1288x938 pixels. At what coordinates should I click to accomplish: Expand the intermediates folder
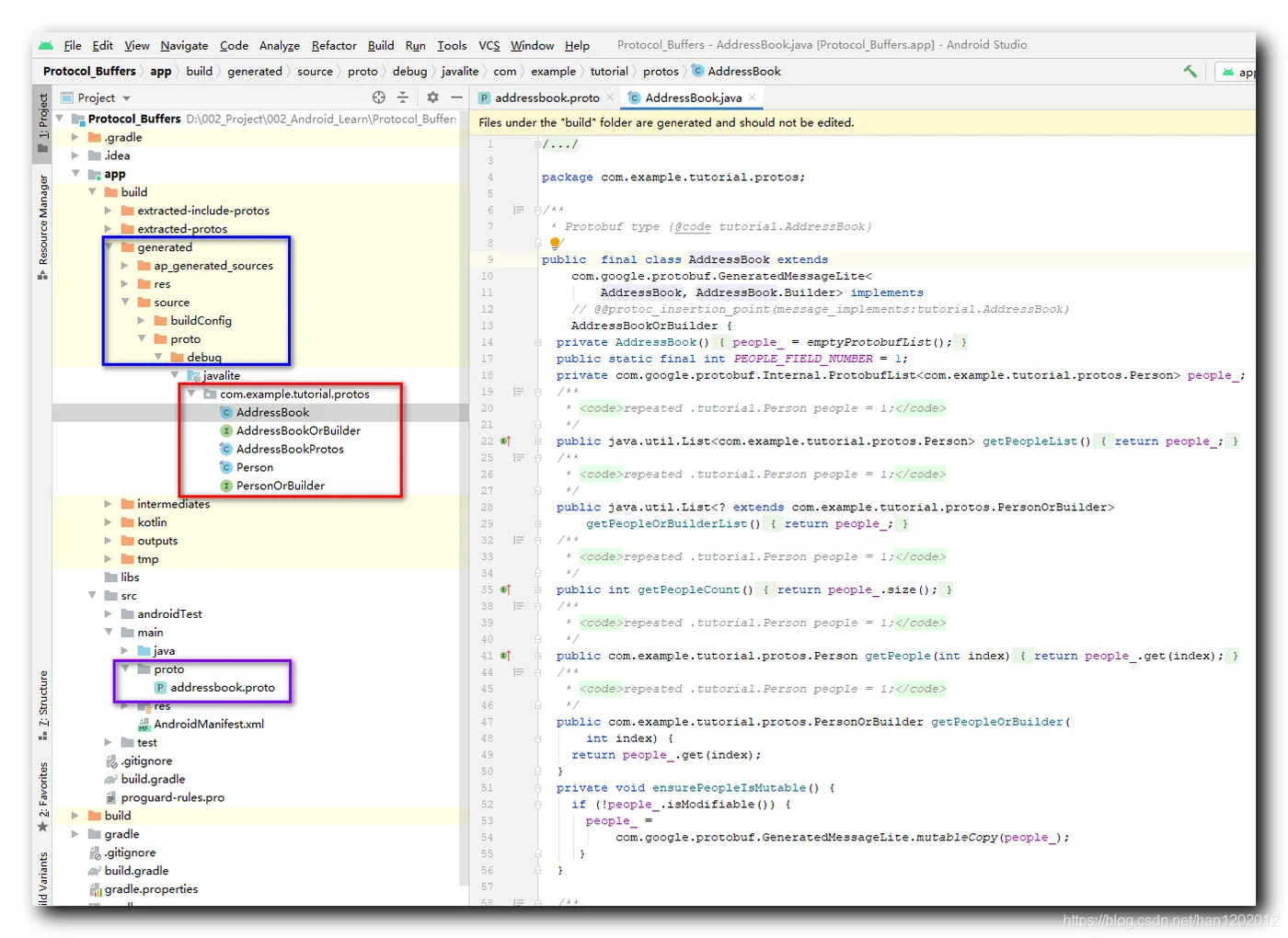[x=109, y=504]
